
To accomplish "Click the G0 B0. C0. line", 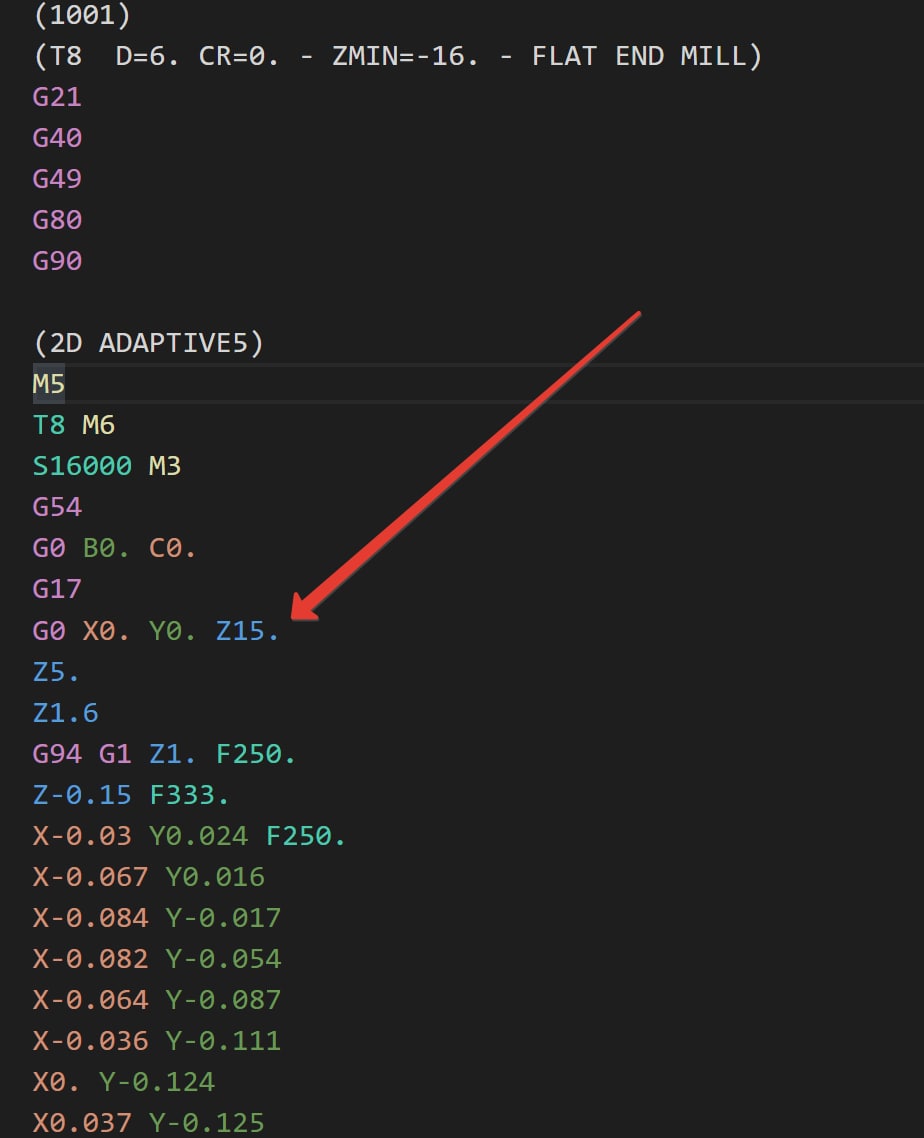I will 114,548.
